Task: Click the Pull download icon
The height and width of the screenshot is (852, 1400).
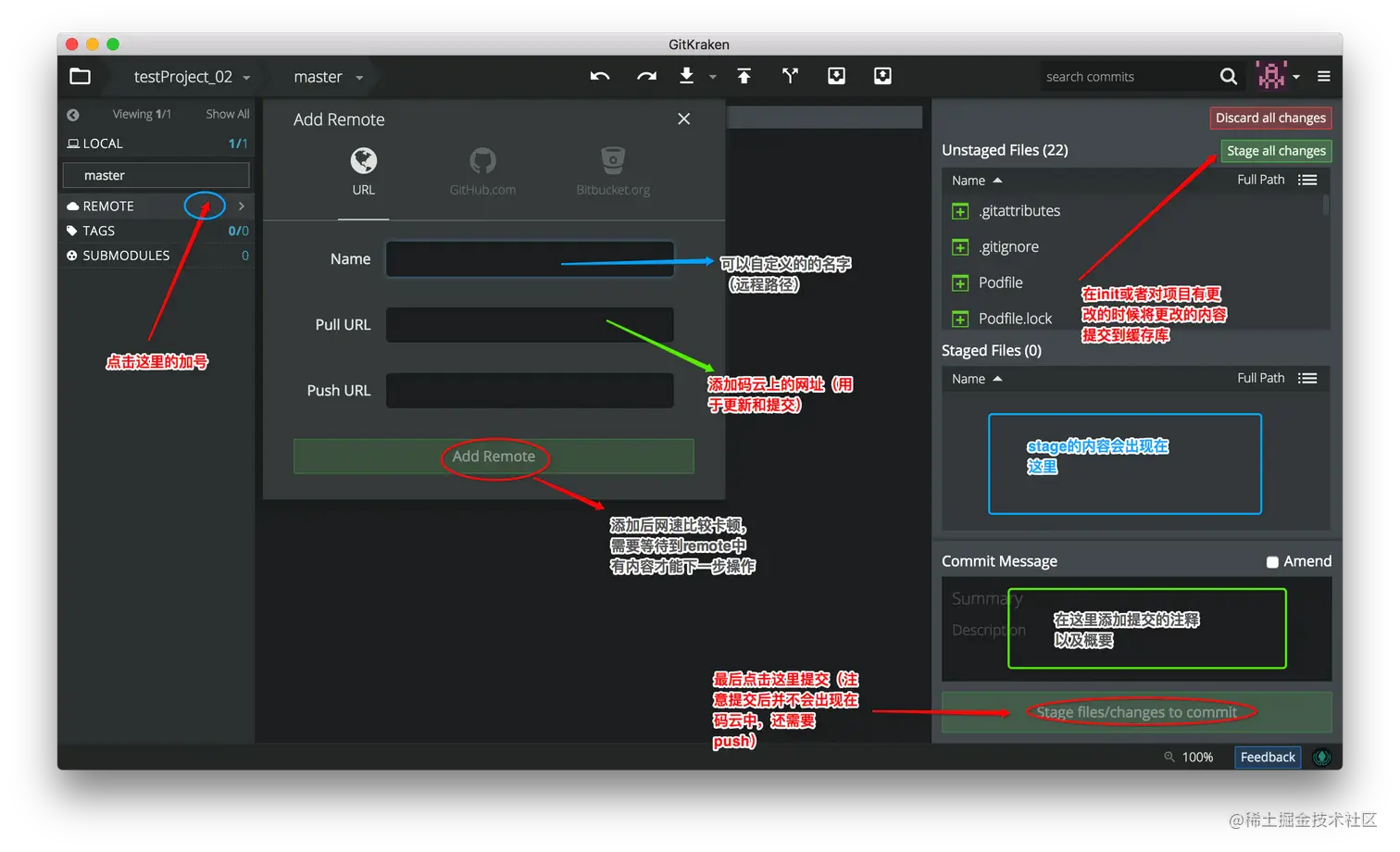Action: pos(686,76)
